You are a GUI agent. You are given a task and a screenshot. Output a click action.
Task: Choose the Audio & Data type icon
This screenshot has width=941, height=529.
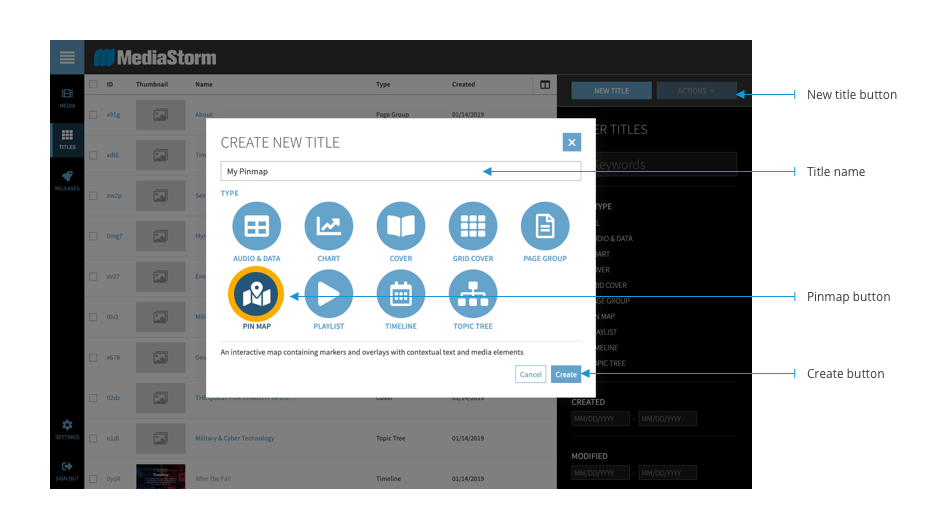257,226
